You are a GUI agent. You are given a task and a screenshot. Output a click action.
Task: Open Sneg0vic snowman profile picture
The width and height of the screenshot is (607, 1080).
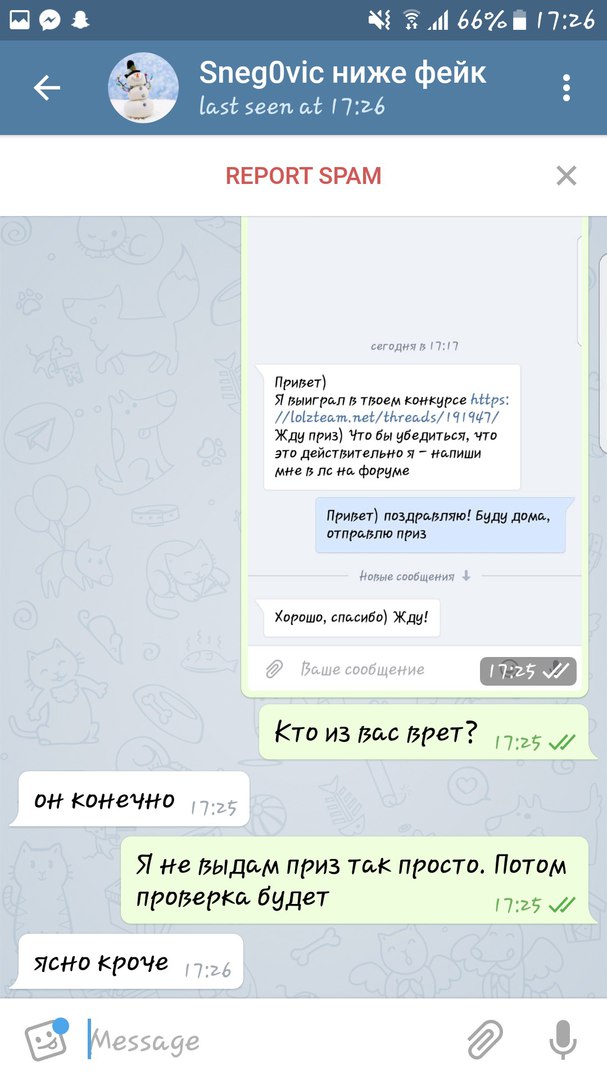[143, 87]
